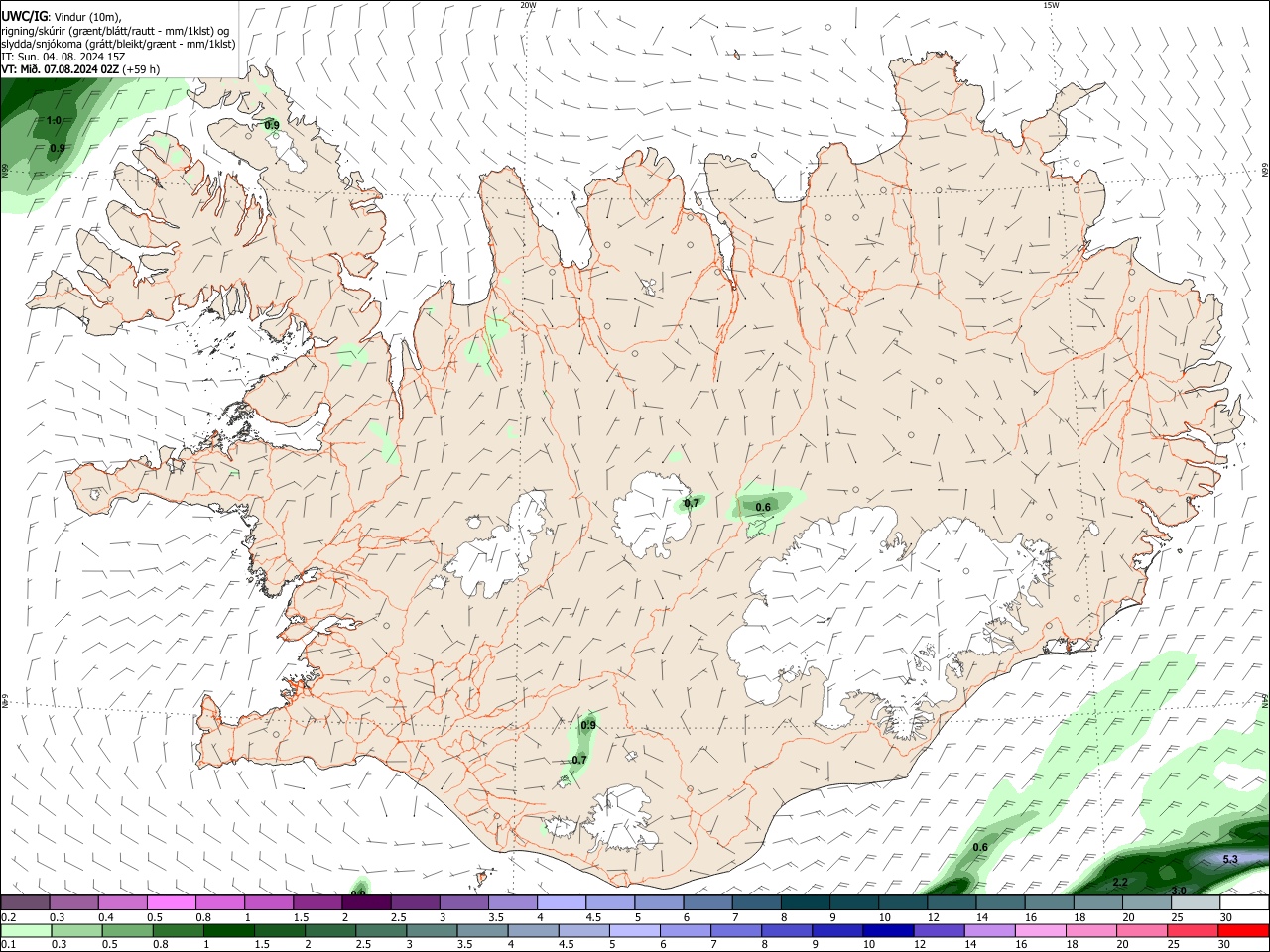Image resolution: width=1270 pixels, height=952 pixels.
Task: Pick the upper scale swatch labelled 14
Action: (x=1001, y=902)
